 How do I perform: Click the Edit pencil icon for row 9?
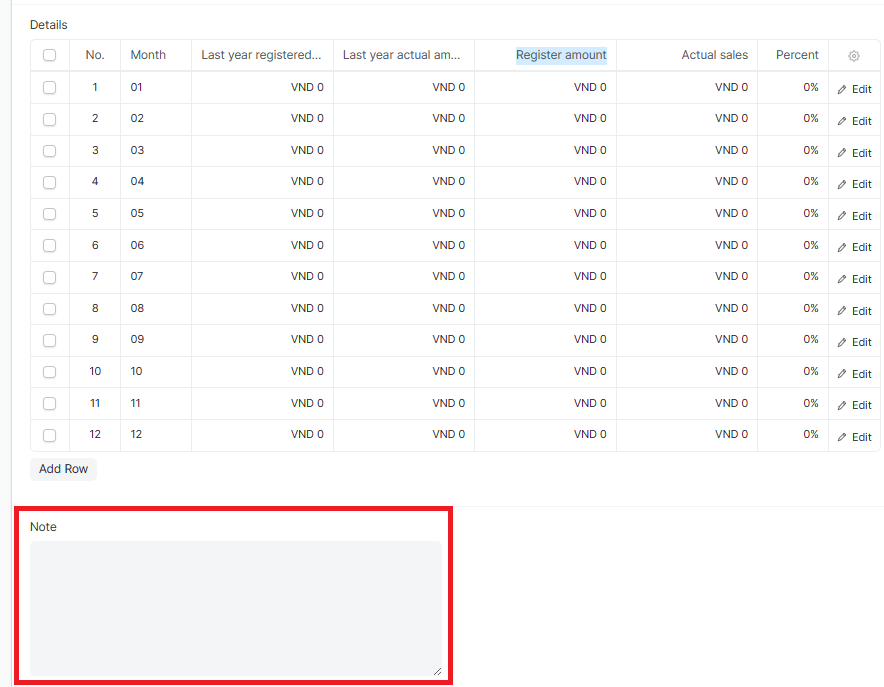pyautogui.click(x=842, y=342)
